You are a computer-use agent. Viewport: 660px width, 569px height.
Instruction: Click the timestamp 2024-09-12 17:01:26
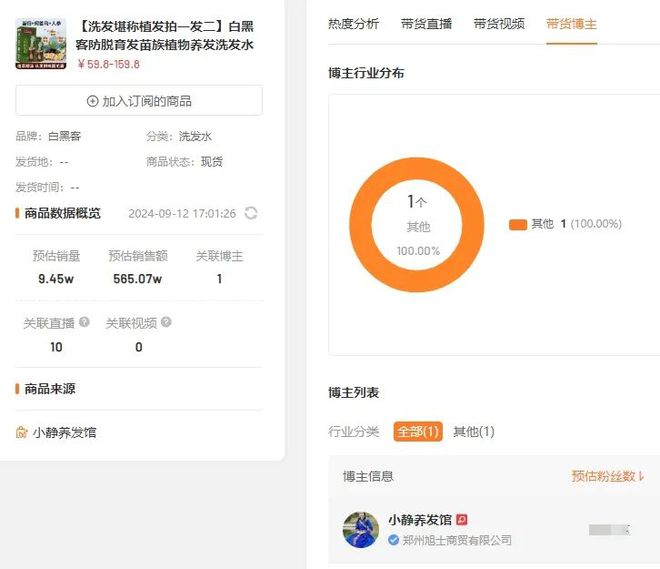tap(182, 213)
